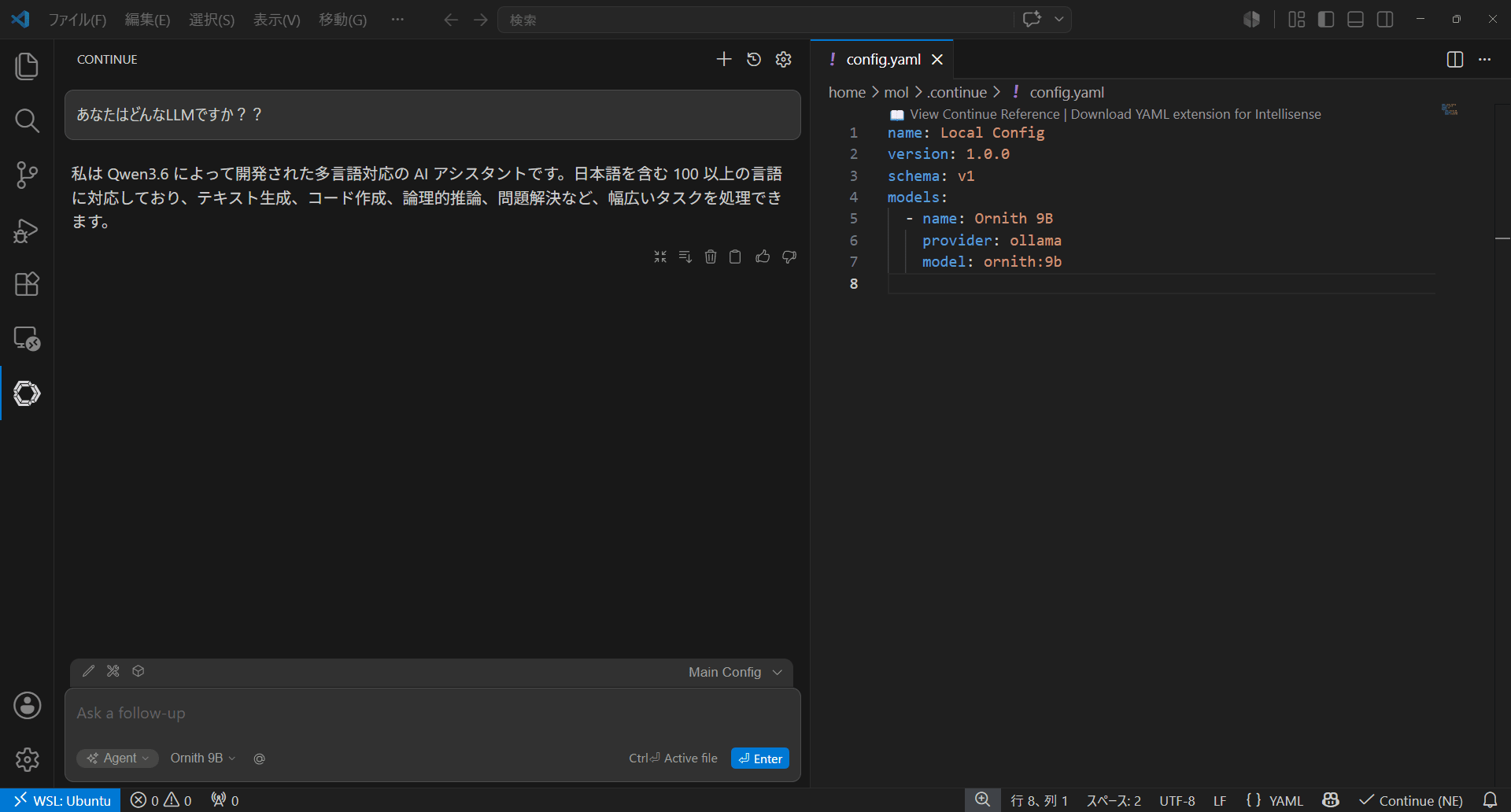Screen dimensions: 1511x812
Task: Click the .continue breadcrumb segment
Action: tap(957, 93)
